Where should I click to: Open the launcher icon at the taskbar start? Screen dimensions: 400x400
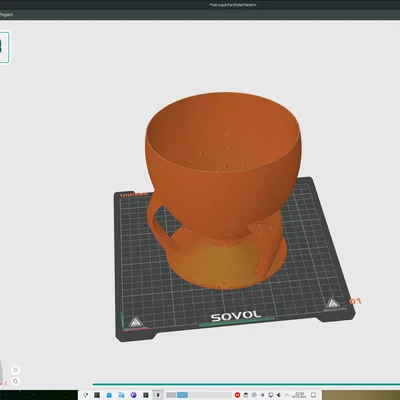86,395
